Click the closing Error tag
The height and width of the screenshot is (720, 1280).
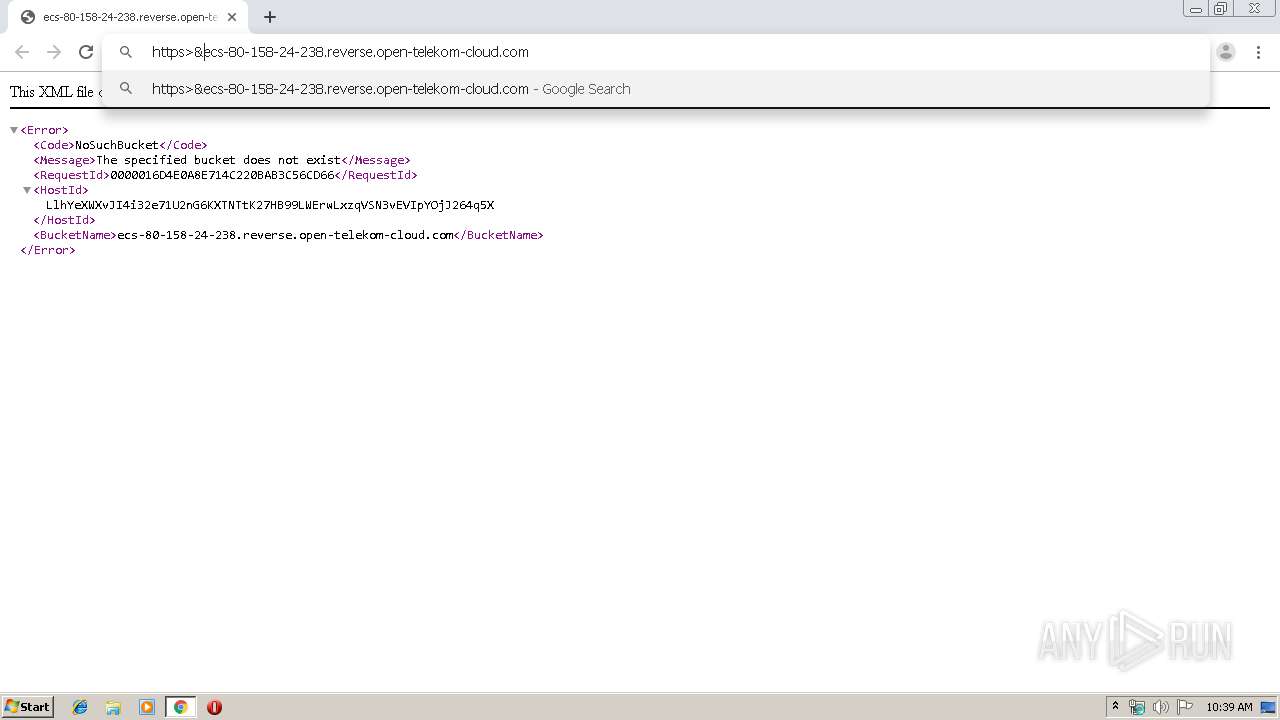tap(48, 250)
